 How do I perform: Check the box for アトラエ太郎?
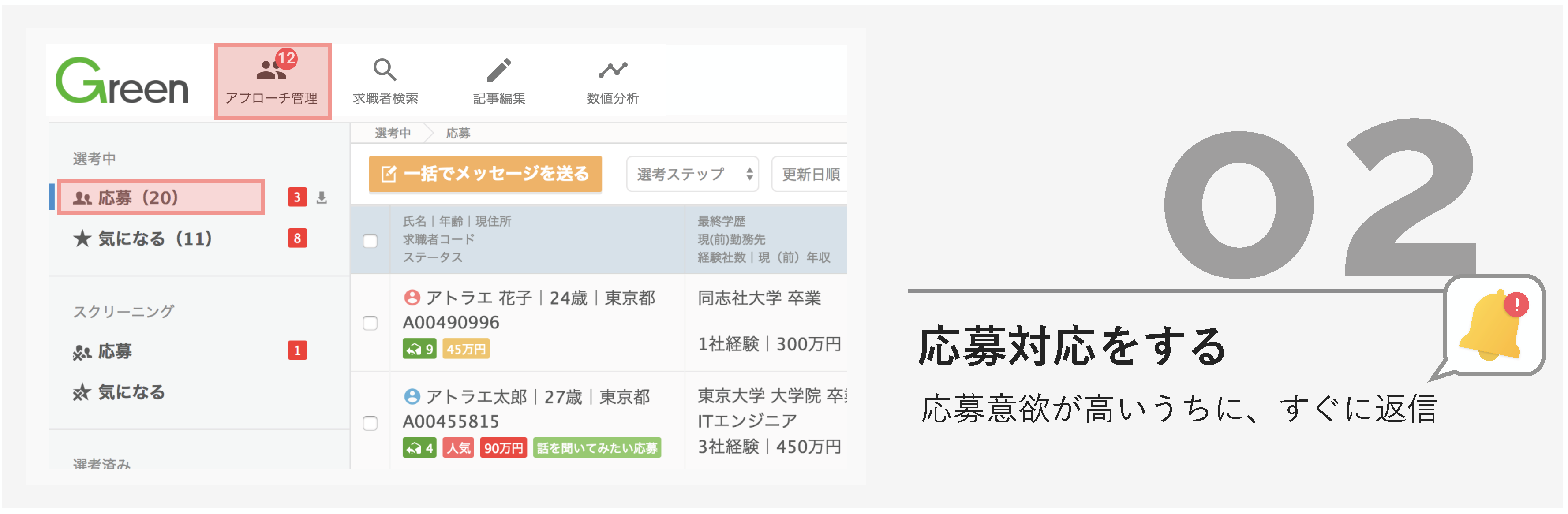coord(370,423)
